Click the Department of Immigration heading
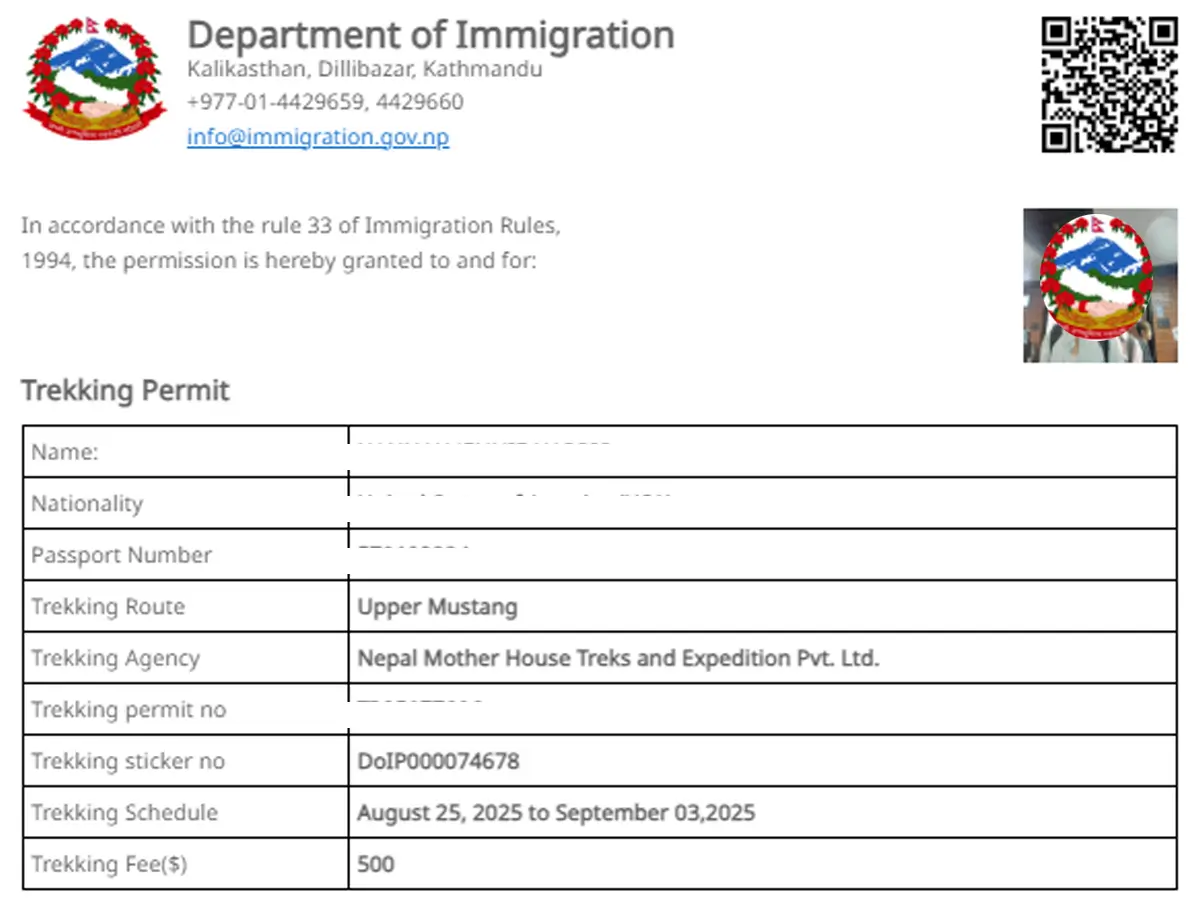The image size is (1200, 900). 431,35
